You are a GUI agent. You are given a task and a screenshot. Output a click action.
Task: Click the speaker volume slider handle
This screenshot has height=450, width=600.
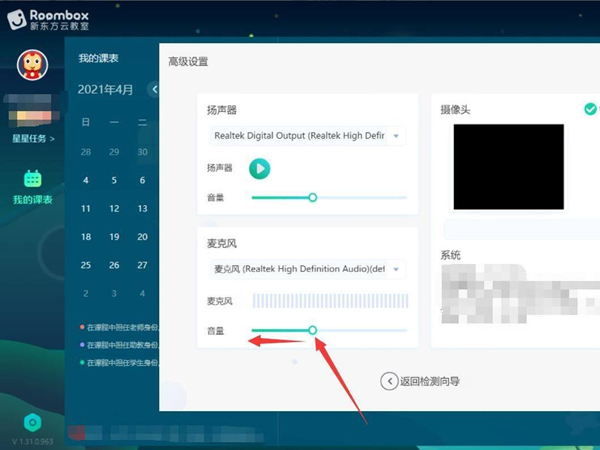point(313,198)
